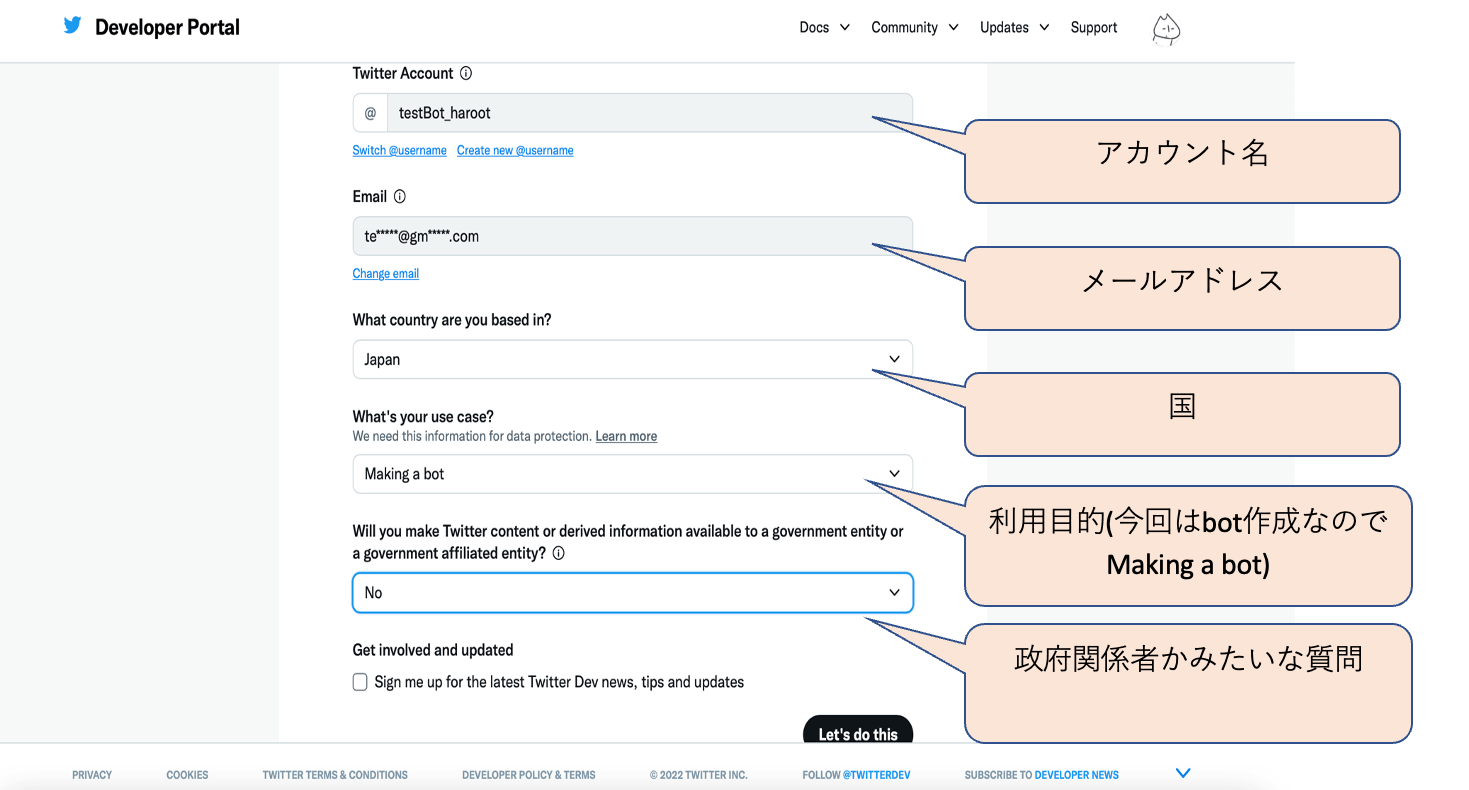
Task: Click the Let's do this button
Action: (858, 731)
